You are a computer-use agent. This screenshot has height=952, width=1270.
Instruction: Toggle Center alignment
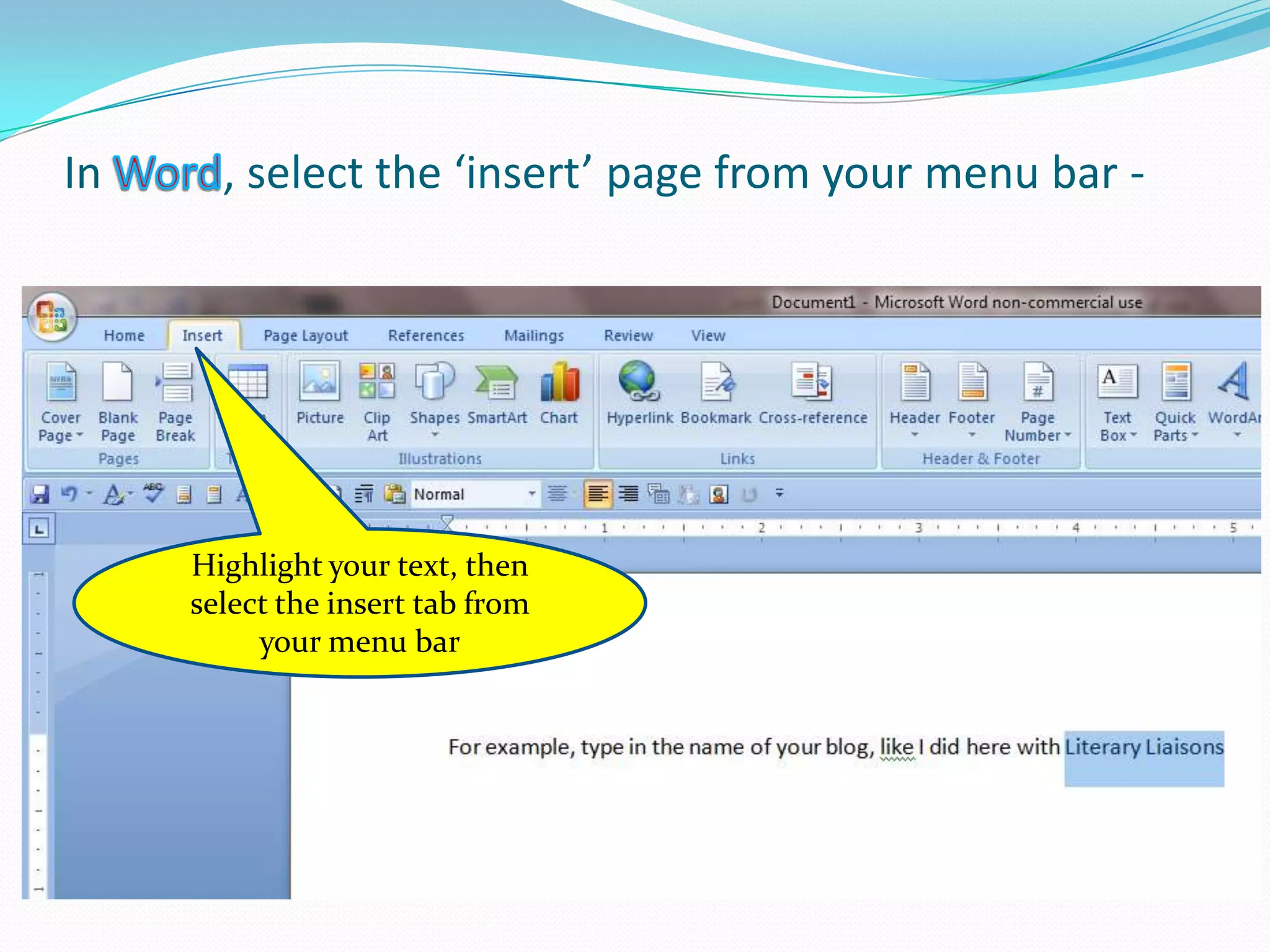pyautogui.click(x=557, y=494)
